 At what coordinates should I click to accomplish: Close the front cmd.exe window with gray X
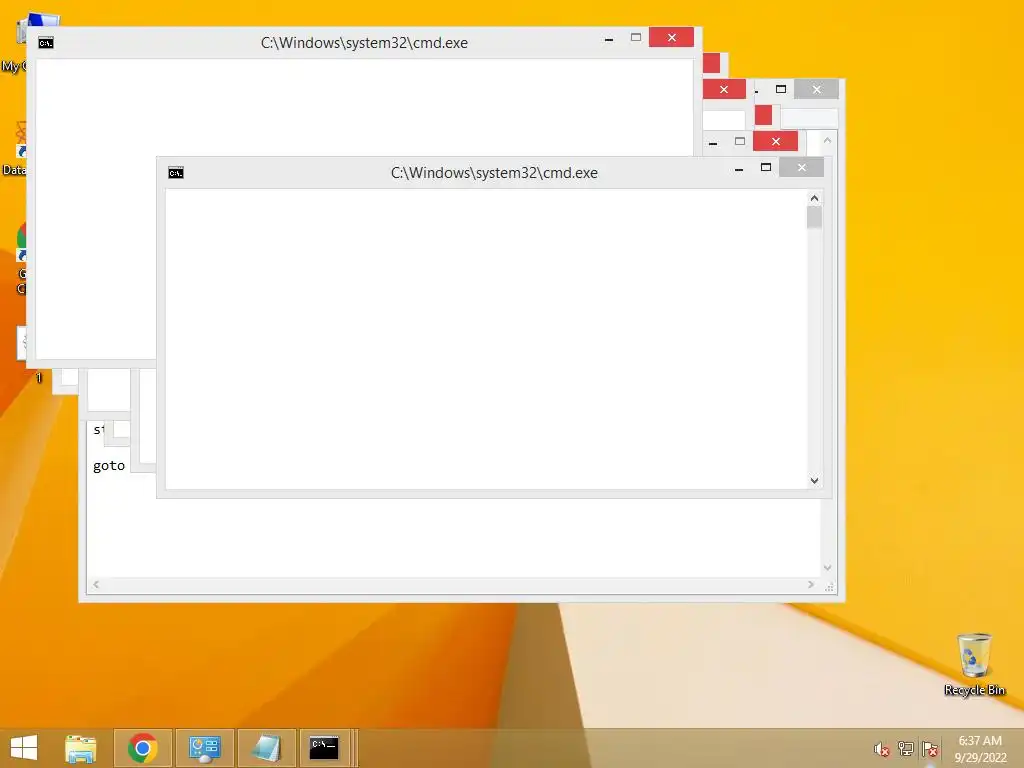coord(801,168)
